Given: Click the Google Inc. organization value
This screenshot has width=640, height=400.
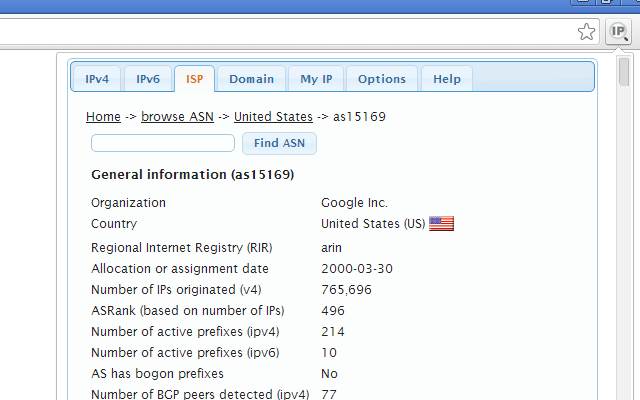Looking at the screenshot, I should pos(354,203).
